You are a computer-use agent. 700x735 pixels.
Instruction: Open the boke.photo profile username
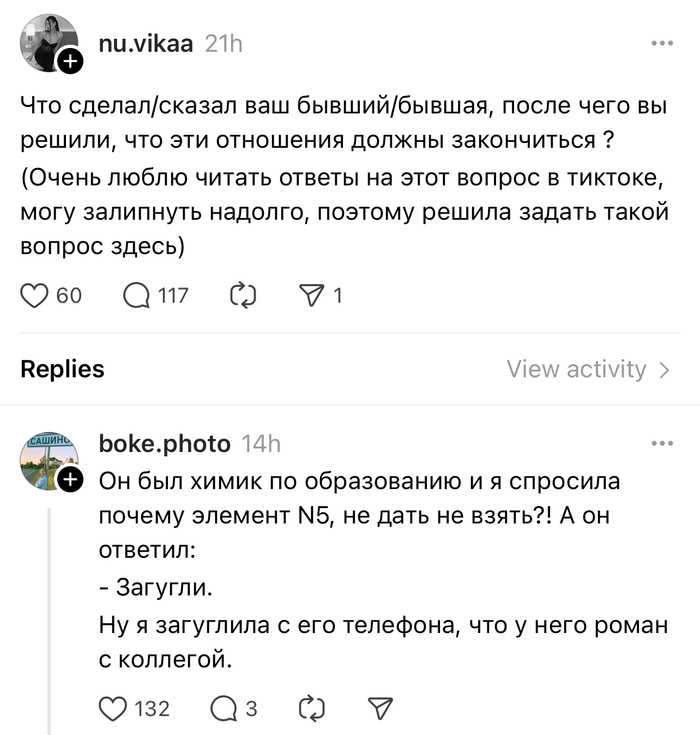165,443
